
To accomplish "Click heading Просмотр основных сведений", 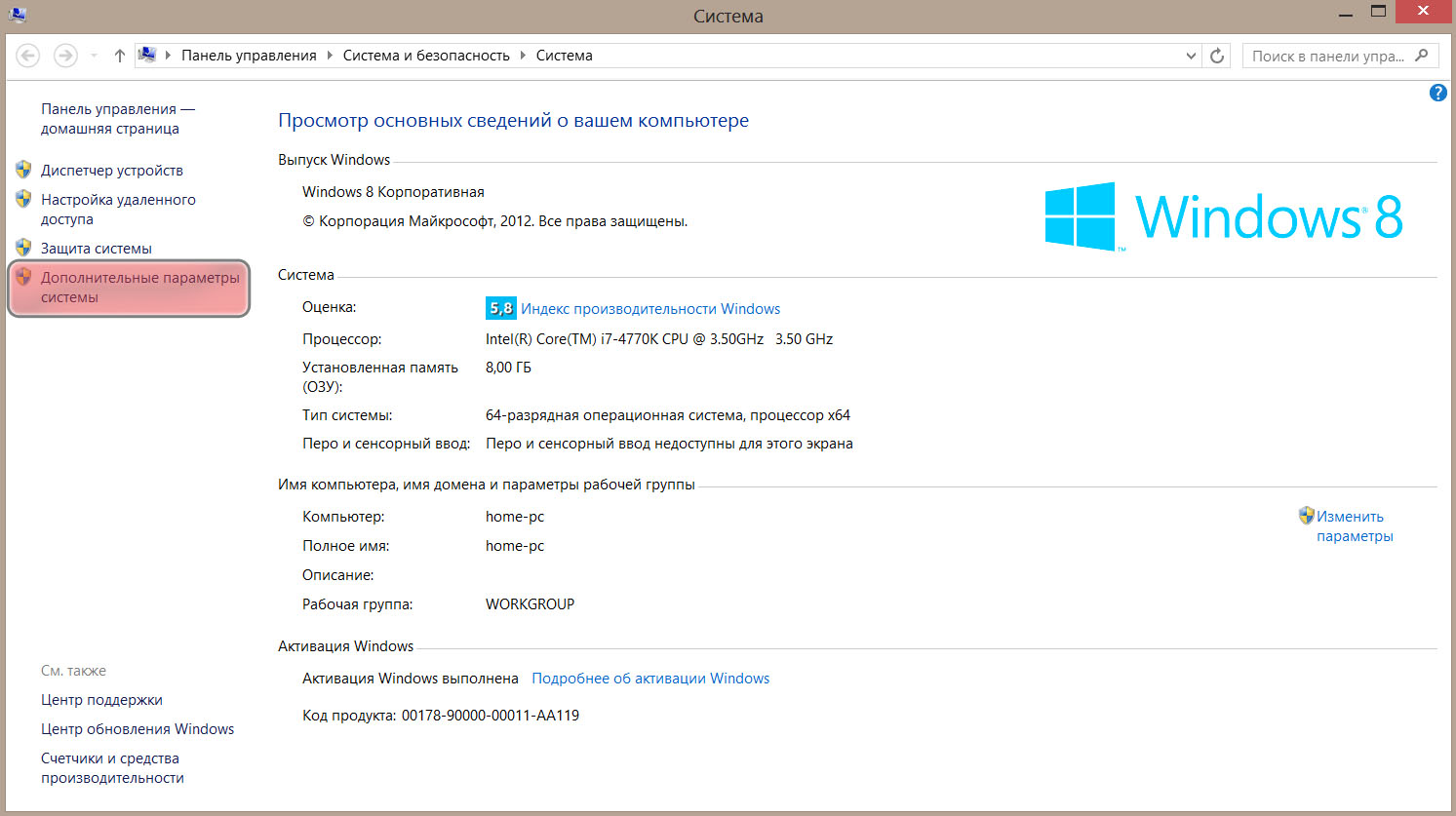I will [513, 121].
